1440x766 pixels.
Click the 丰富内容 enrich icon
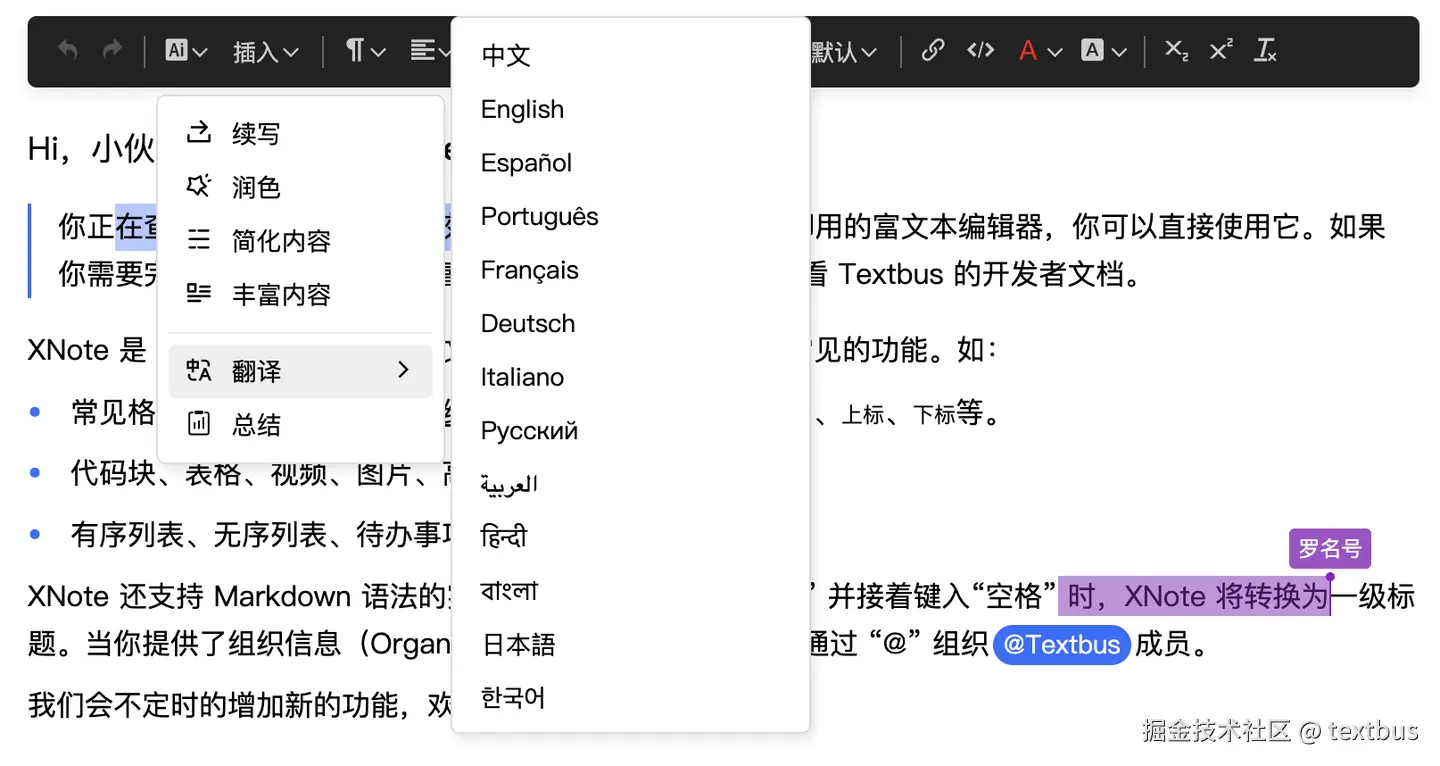(199, 293)
